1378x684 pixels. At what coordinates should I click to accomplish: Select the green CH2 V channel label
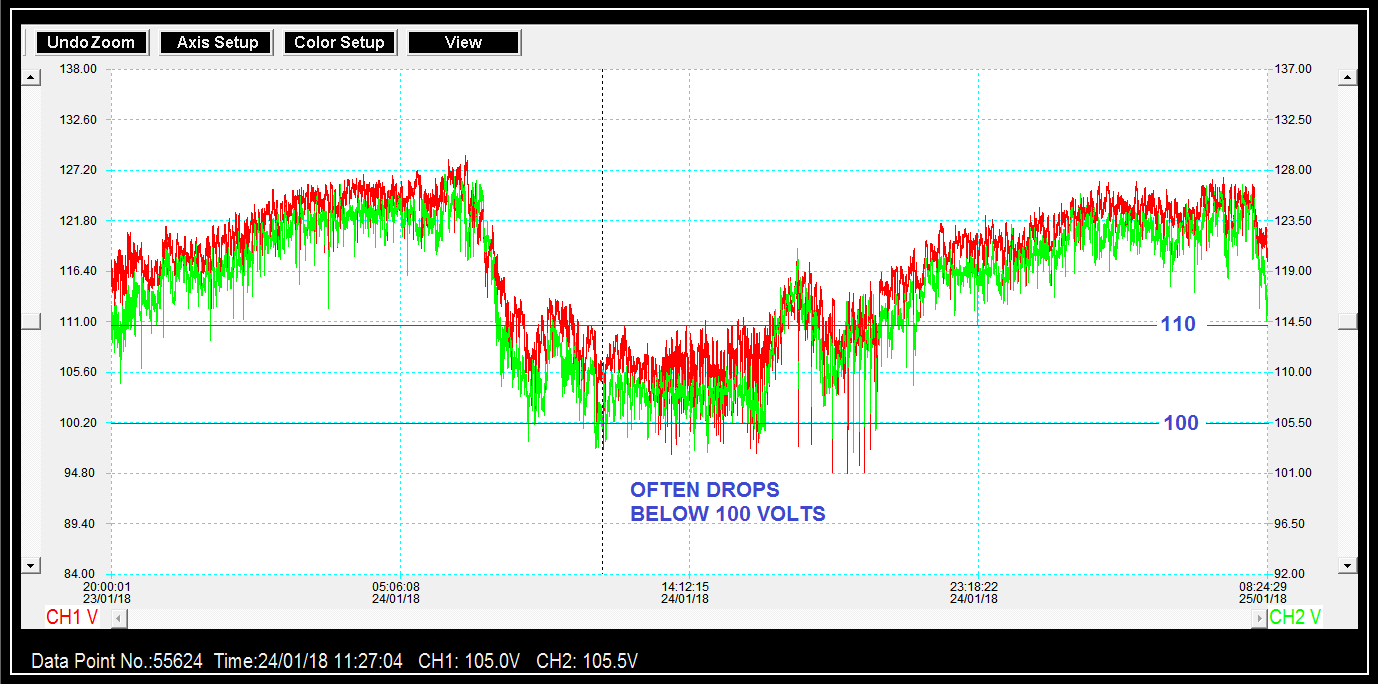[1294, 618]
